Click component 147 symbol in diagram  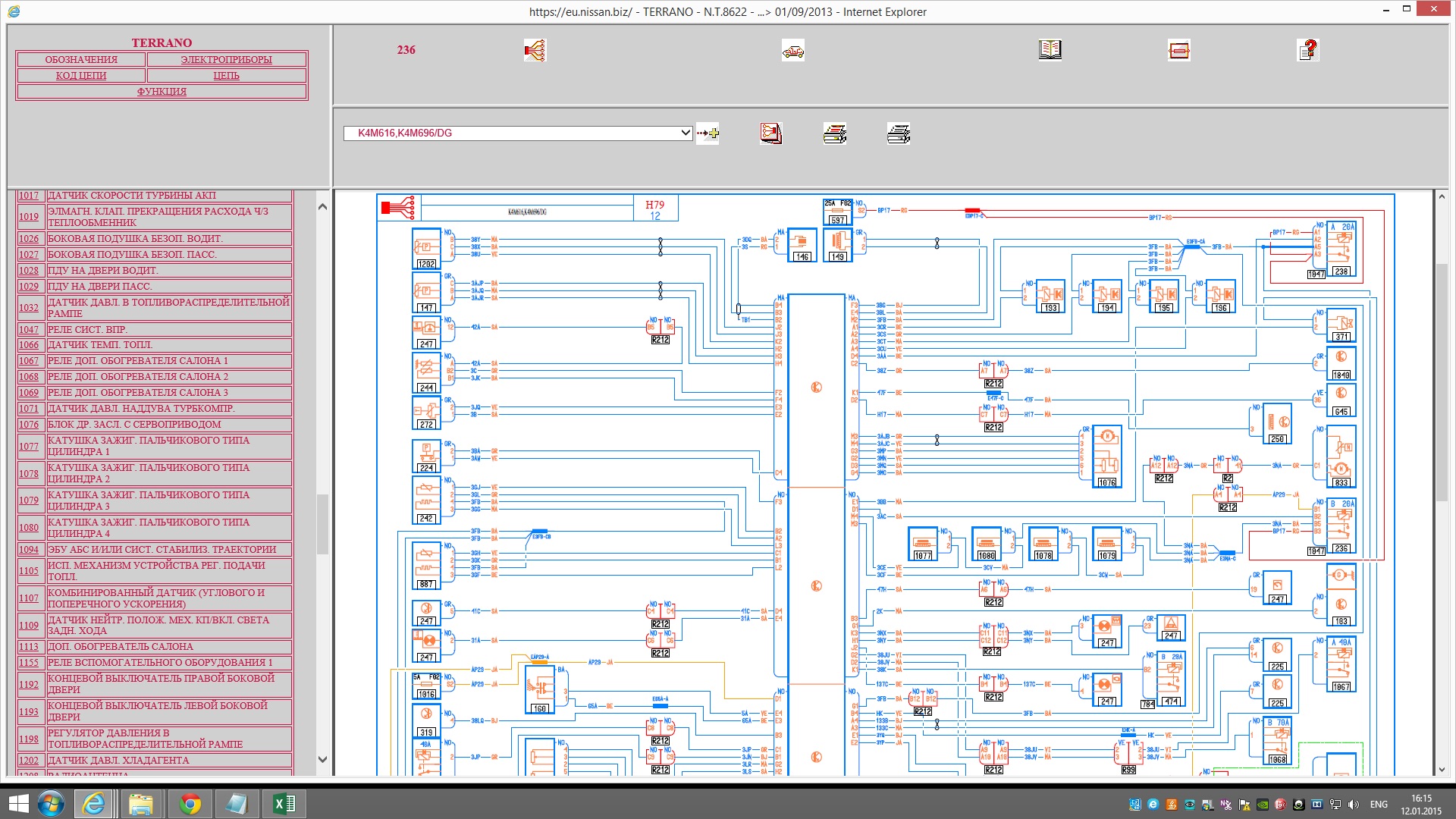coord(426,293)
